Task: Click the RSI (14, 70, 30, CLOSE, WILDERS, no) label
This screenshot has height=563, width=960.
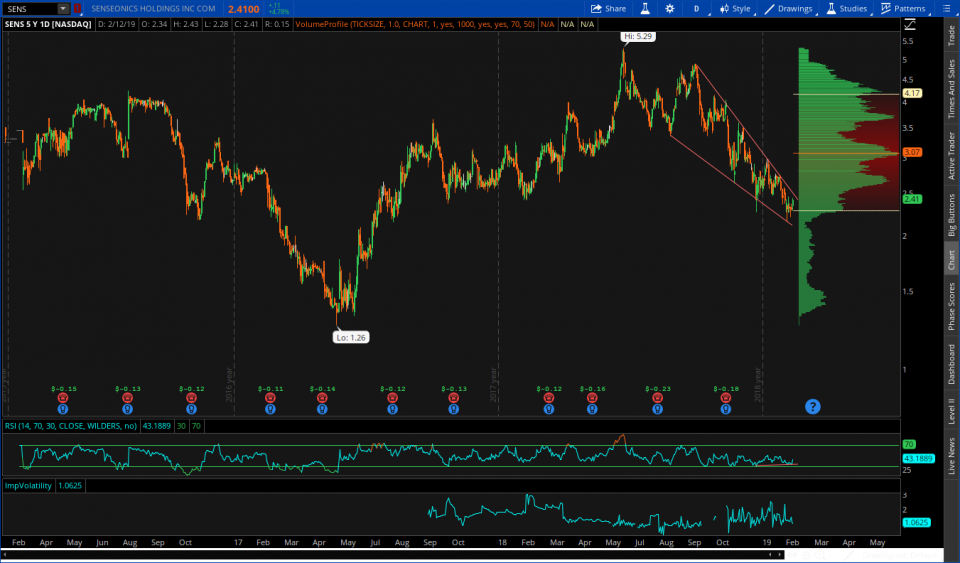Action: 70,426
